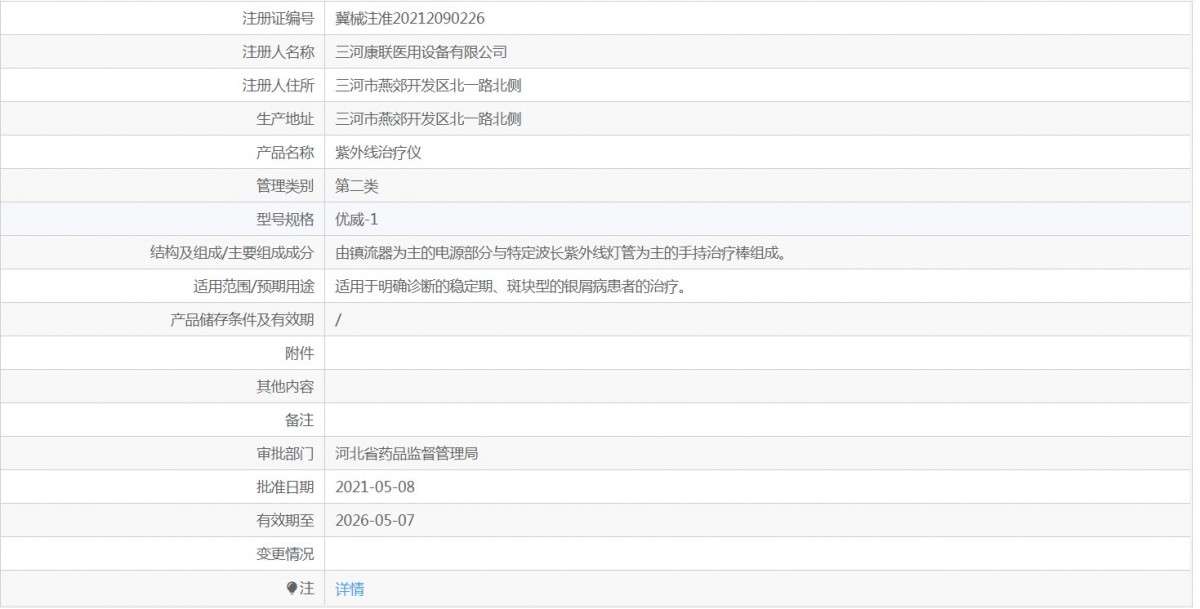
Task: Select approval authority 河北省药品监督管理局
Action: [407, 454]
